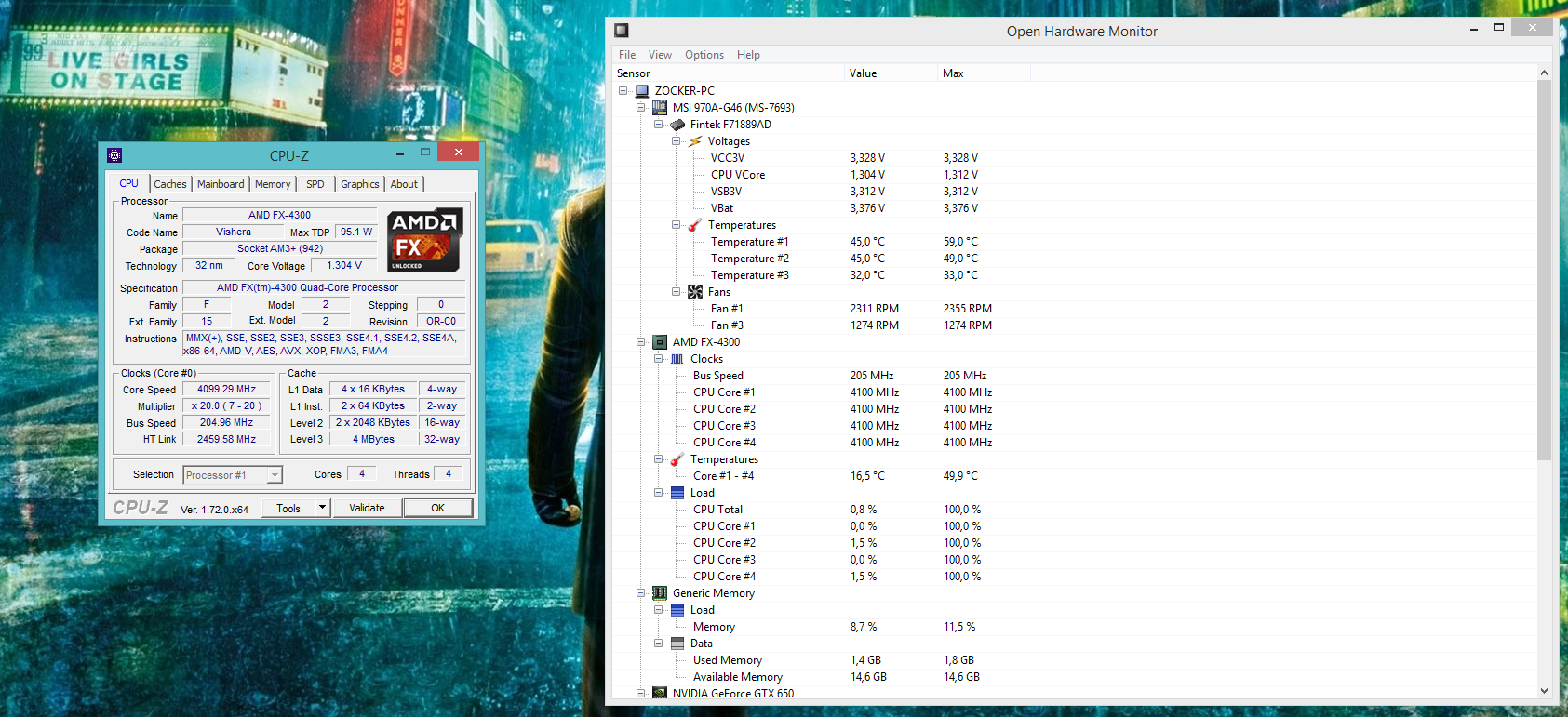
Task: Click the Max column header
Action: point(984,73)
